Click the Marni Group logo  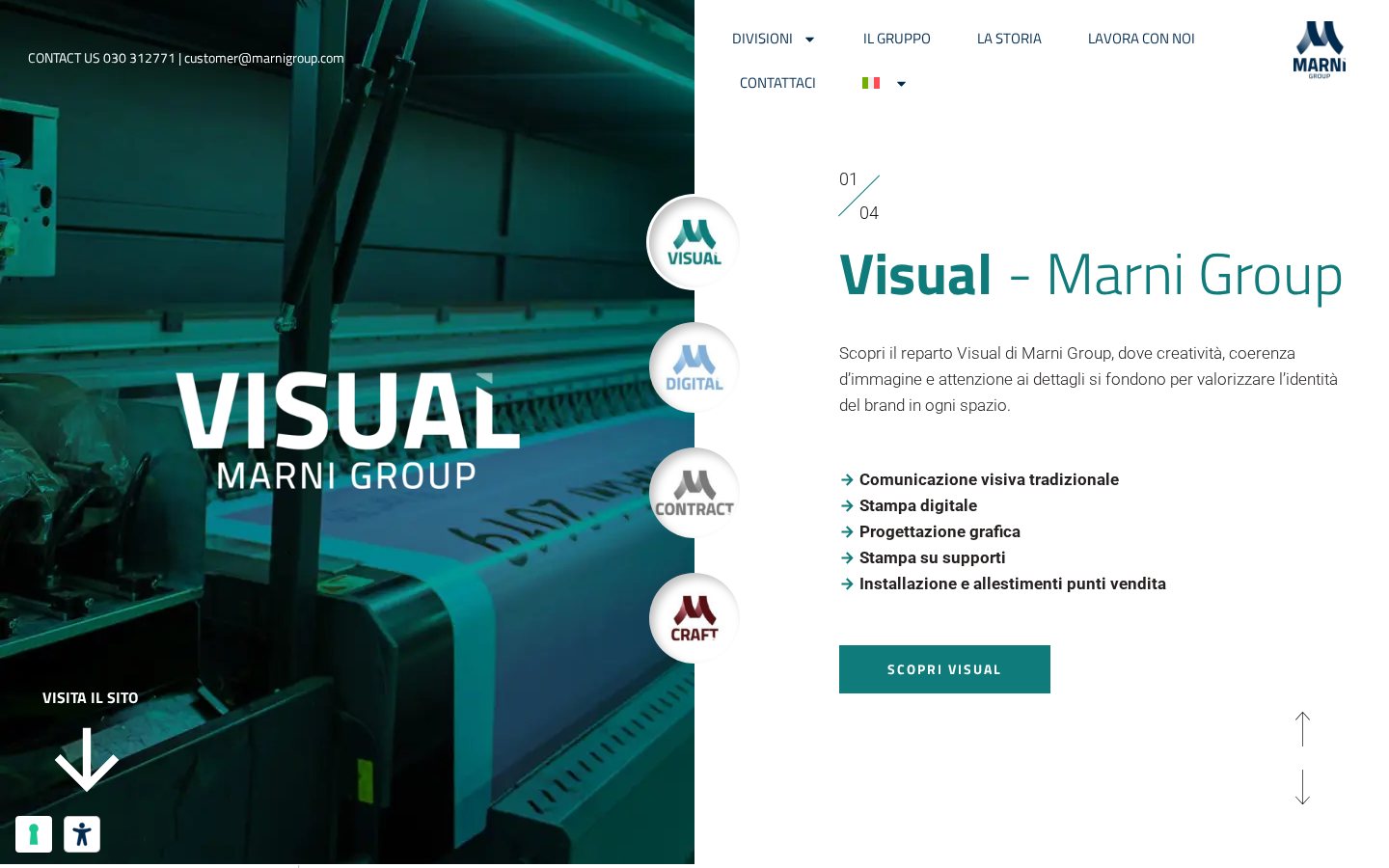[x=1320, y=49]
